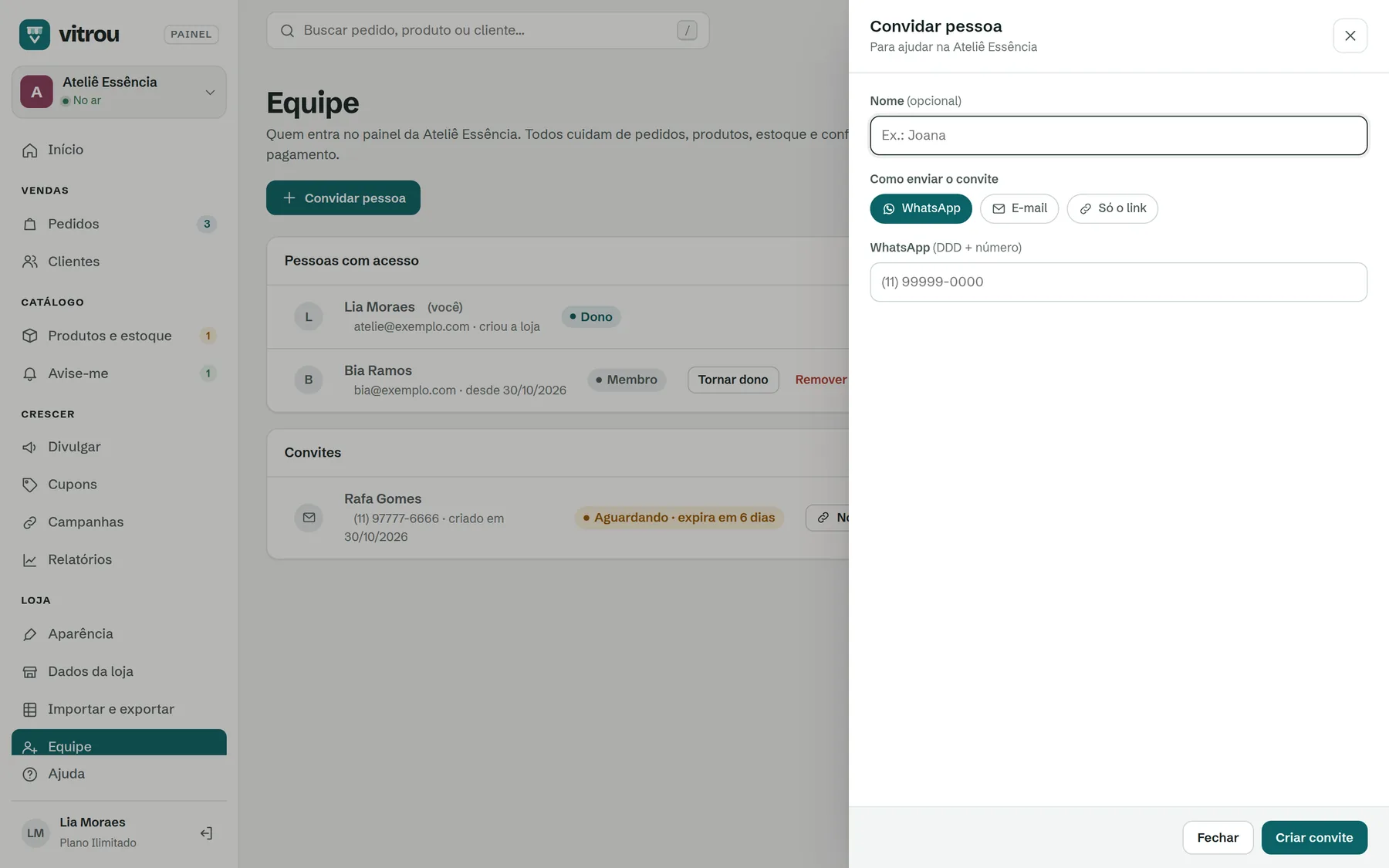1389x868 pixels.
Task: Open Avise-me in the sidebar
Action: coord(119,373)
